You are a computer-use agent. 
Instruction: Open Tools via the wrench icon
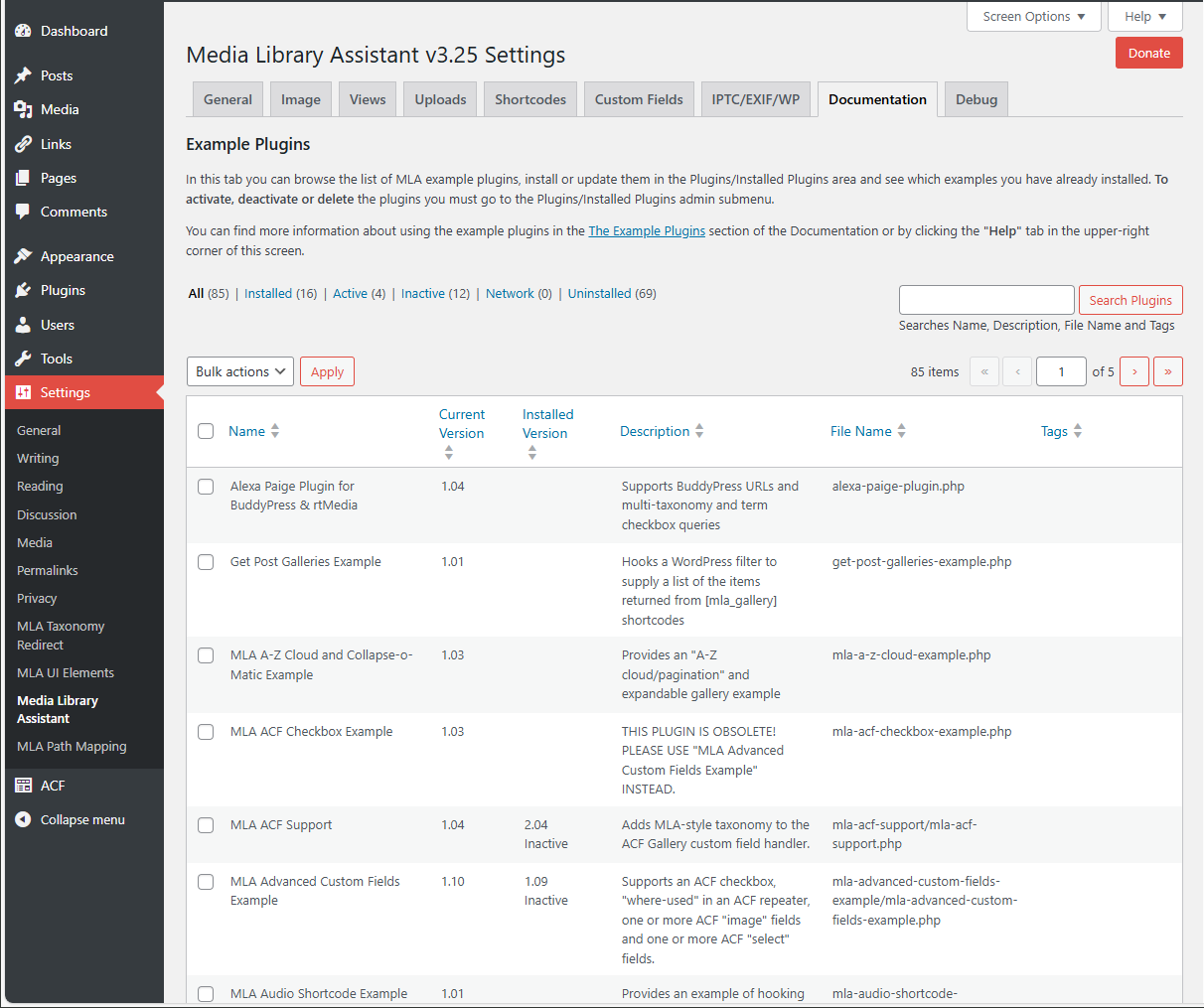coord(24,359)
